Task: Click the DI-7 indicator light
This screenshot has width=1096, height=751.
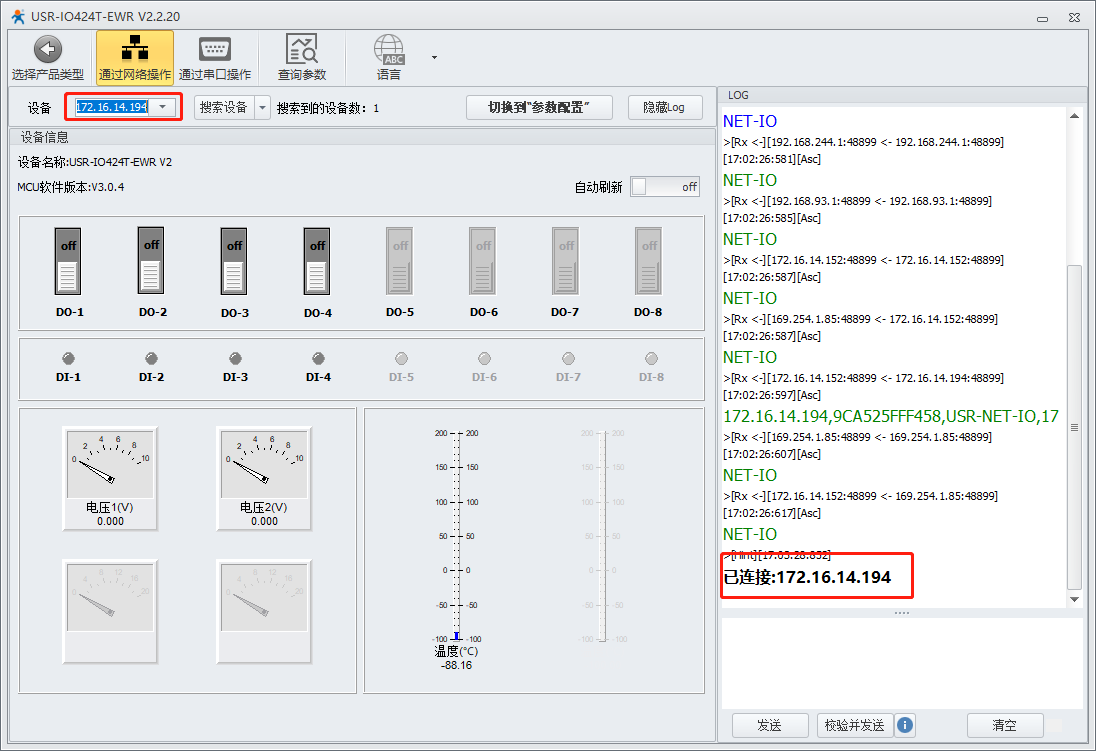Action: [x=568, y=359]
